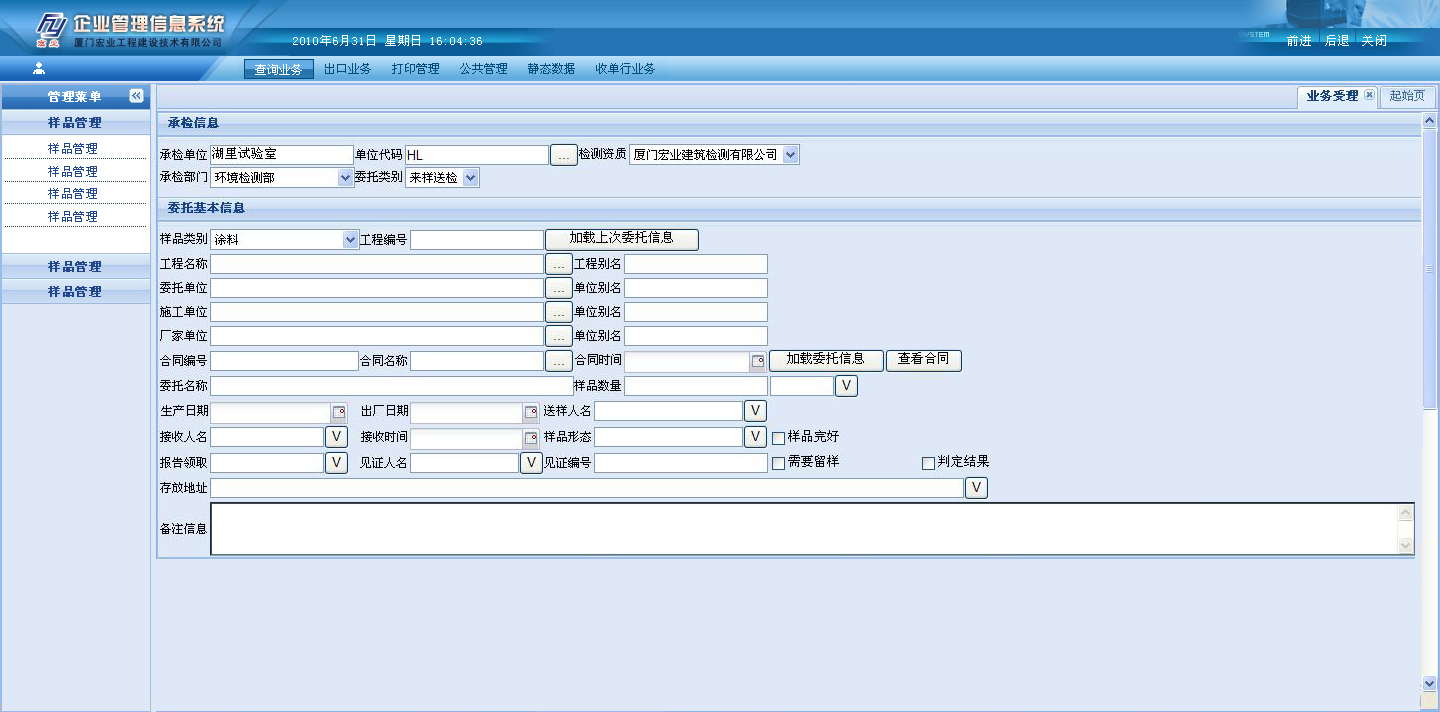Click the 承检单位 field containing 湖里试验室

(282, 155)
